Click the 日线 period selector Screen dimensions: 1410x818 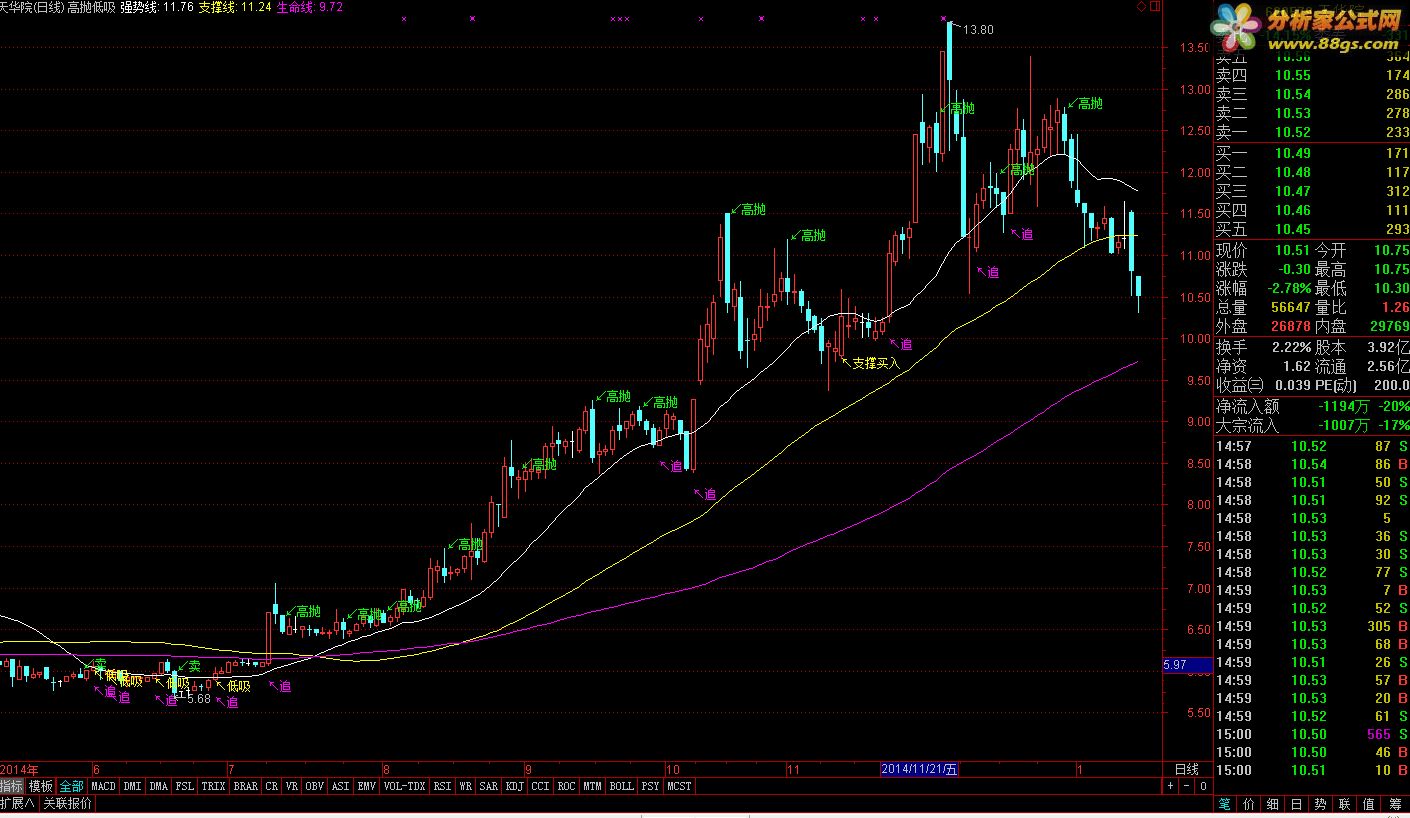[1187, 769]
